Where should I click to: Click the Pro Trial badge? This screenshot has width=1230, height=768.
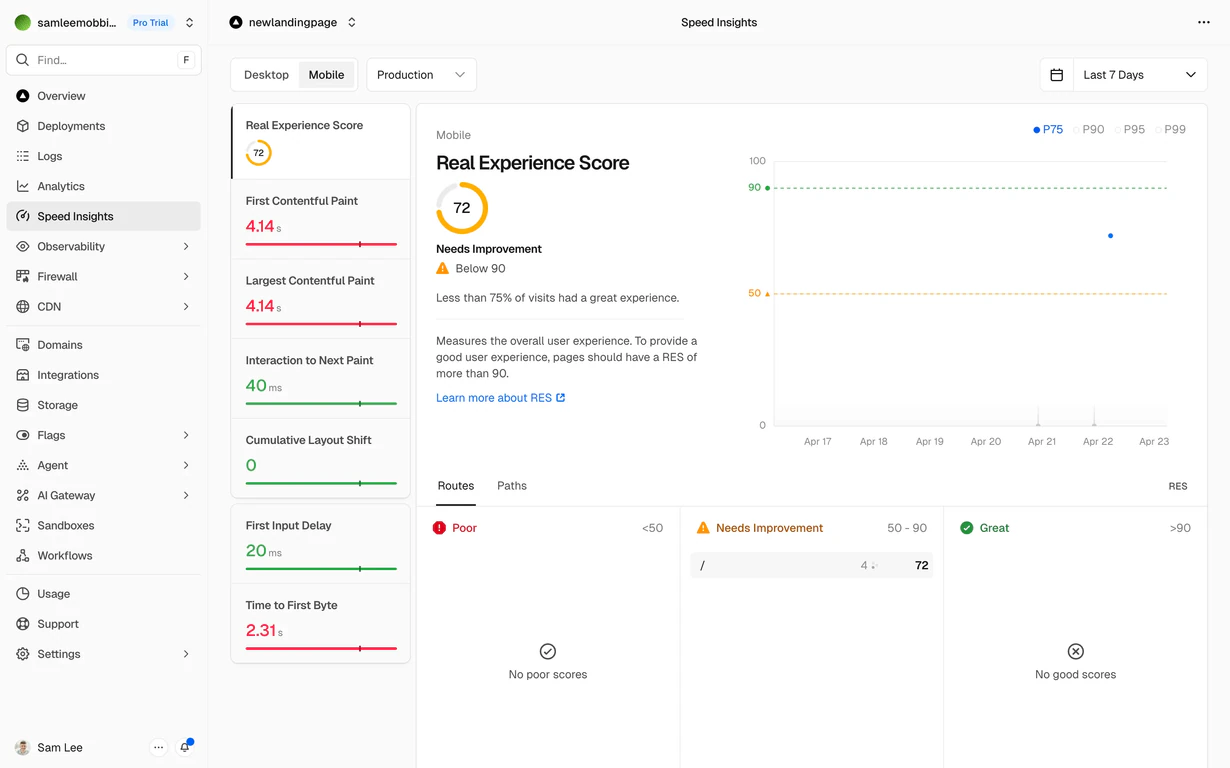(151, 22)
